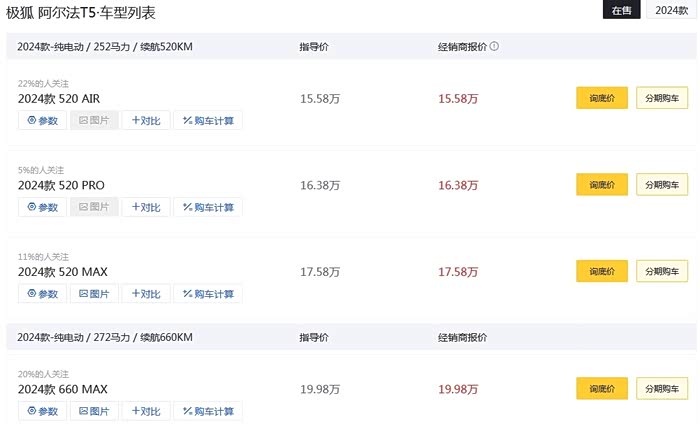Open 参数 for 2024款 660 MAX
This screenshot has width=700, height=424.
point(43,411)
